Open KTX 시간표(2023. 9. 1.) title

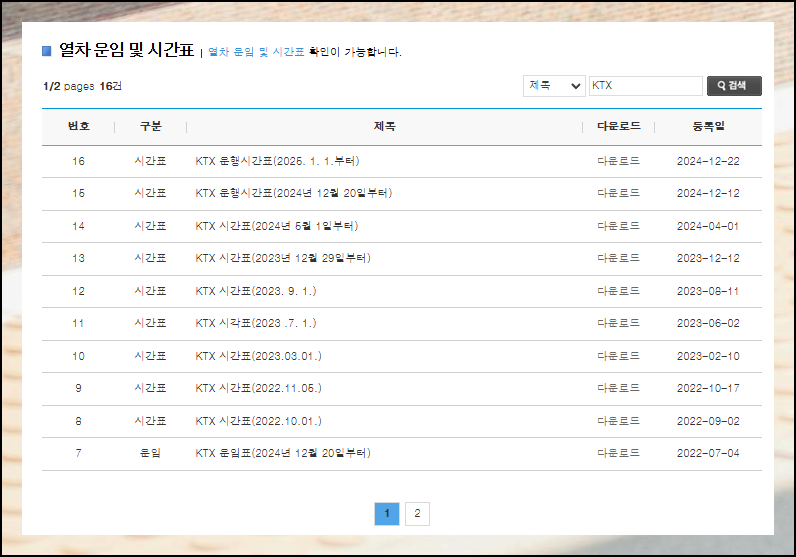tap(256, 291)
